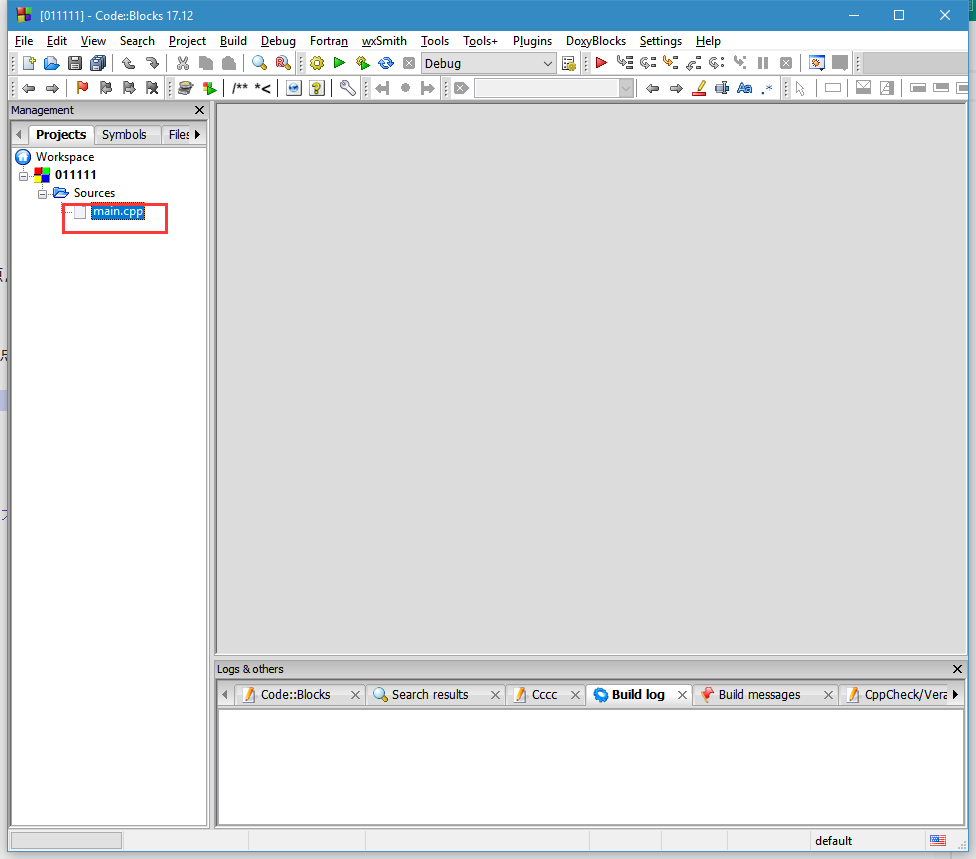Open the File menu
976x859 pixels.
[x=24, y=41]
